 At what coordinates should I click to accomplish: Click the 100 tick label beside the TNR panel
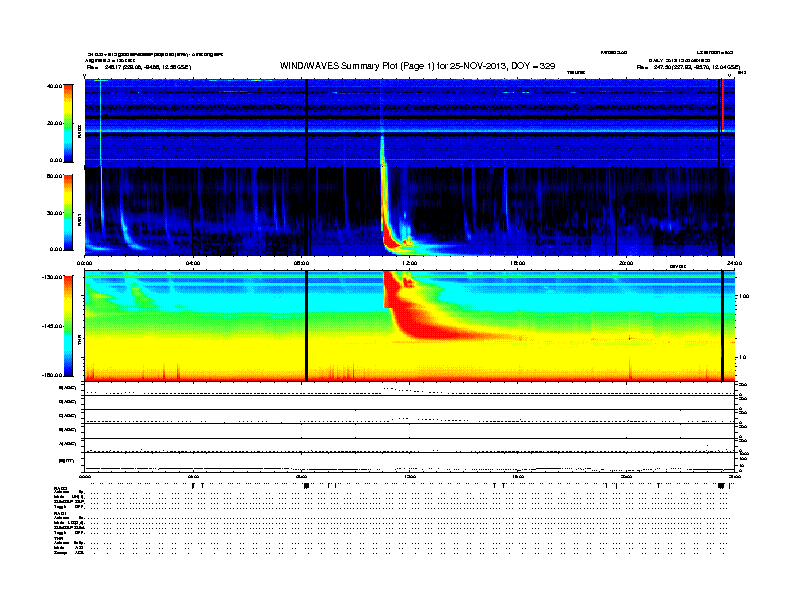[744, 296]
